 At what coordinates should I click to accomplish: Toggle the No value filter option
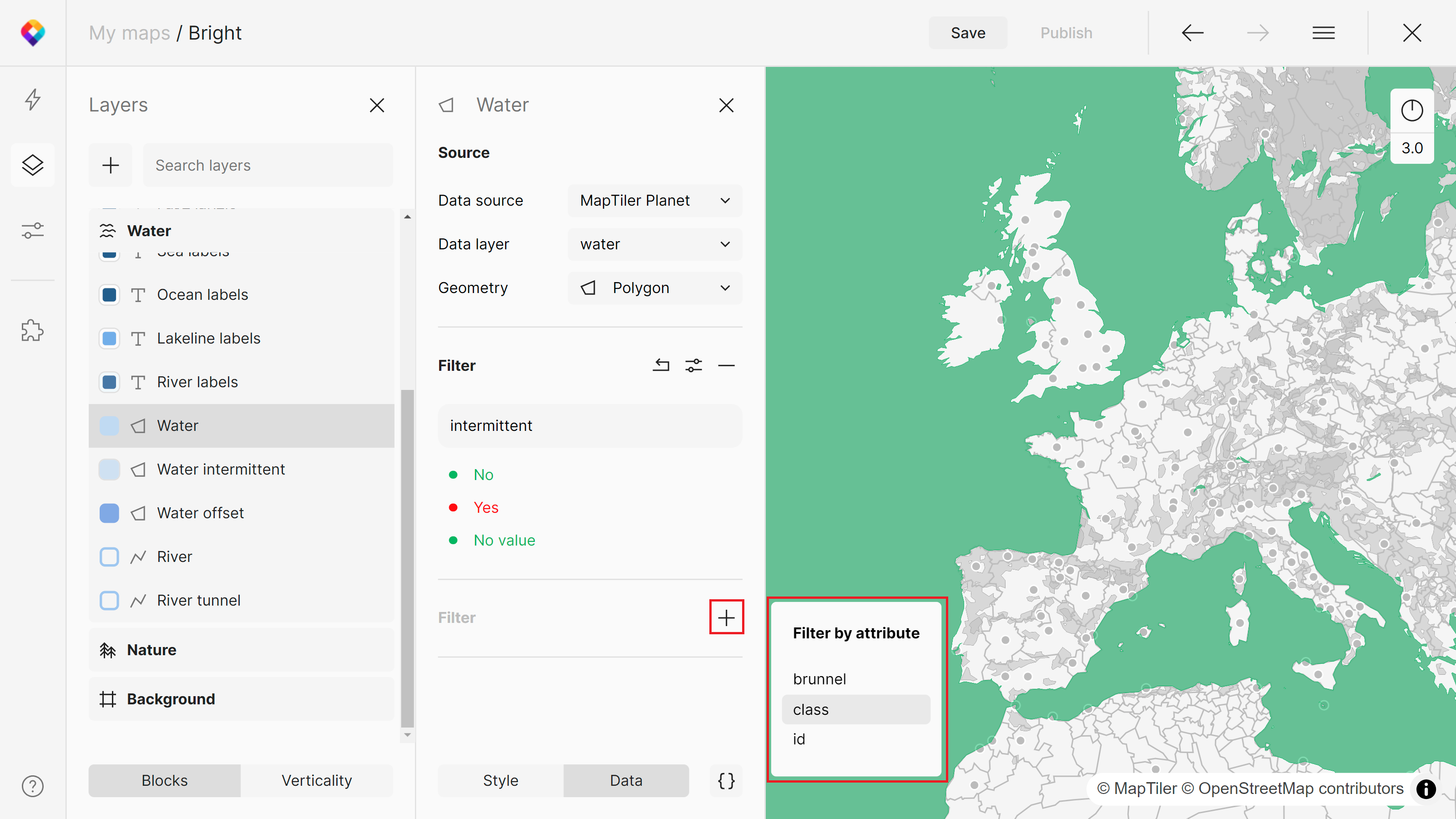(504, 541)
